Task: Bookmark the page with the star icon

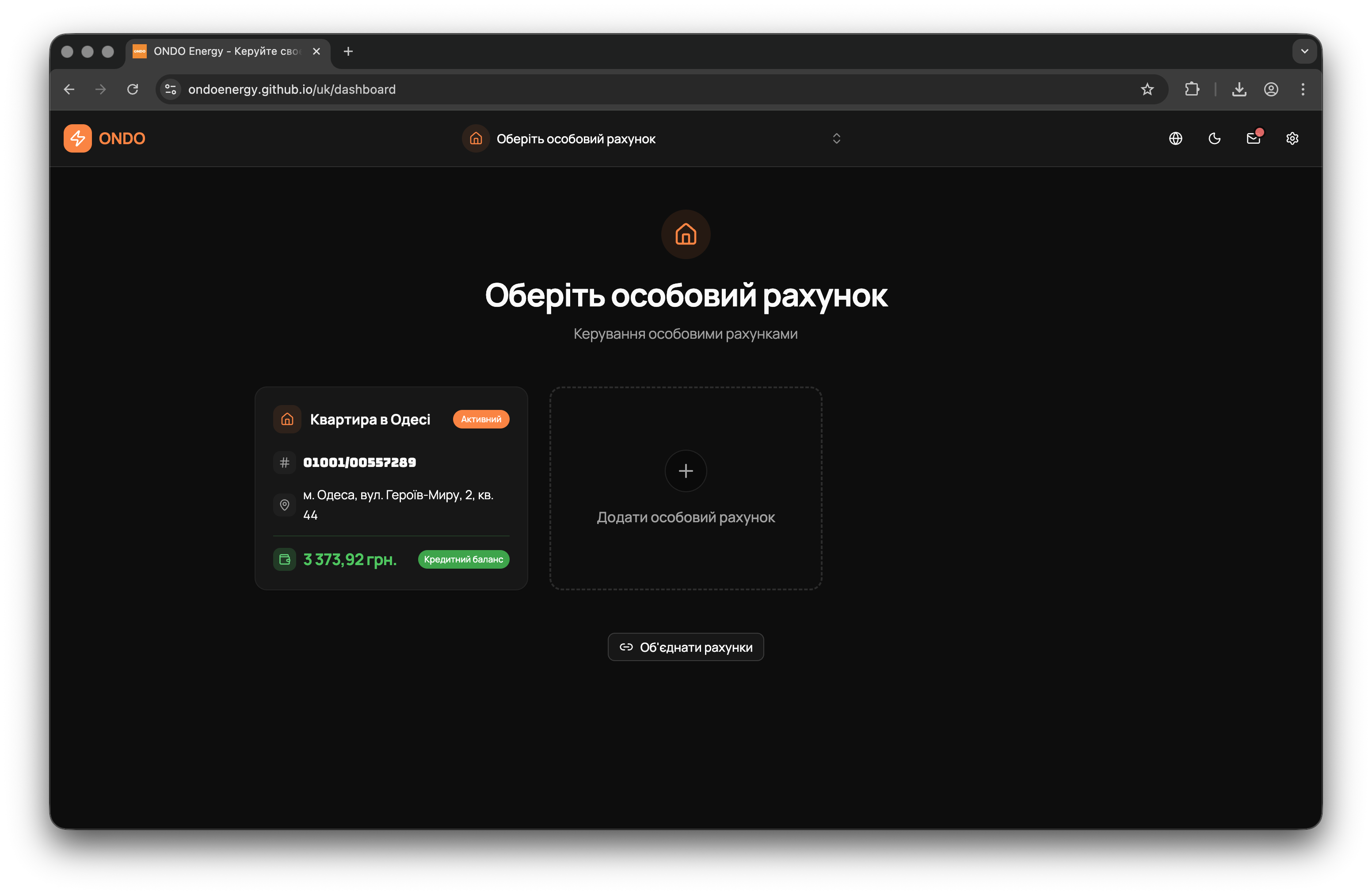Action: [1147, 89]
